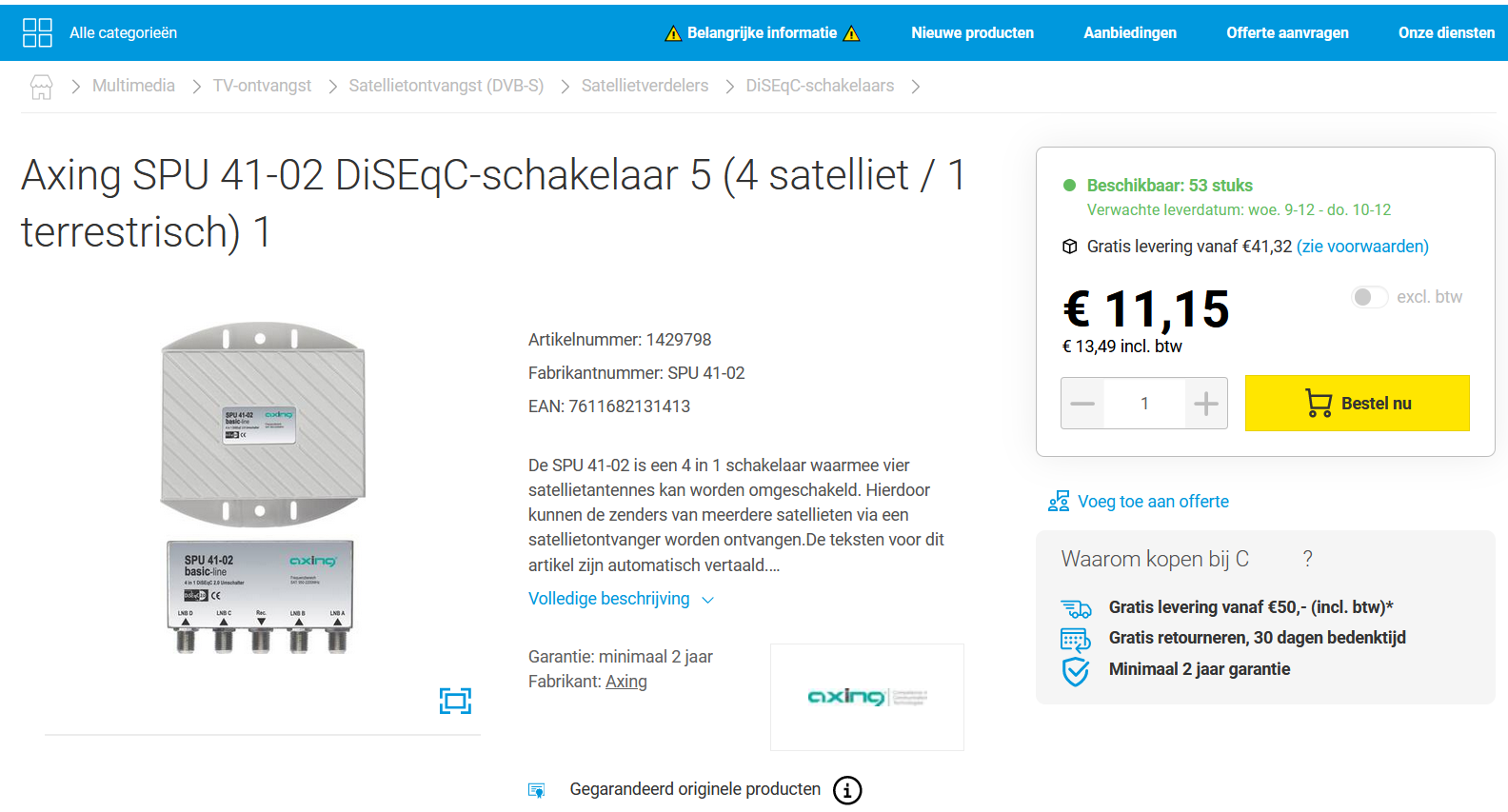Open Nieuwe producten in the top menu
Screen dimensions: 1508x812
[x=972, y=32]
